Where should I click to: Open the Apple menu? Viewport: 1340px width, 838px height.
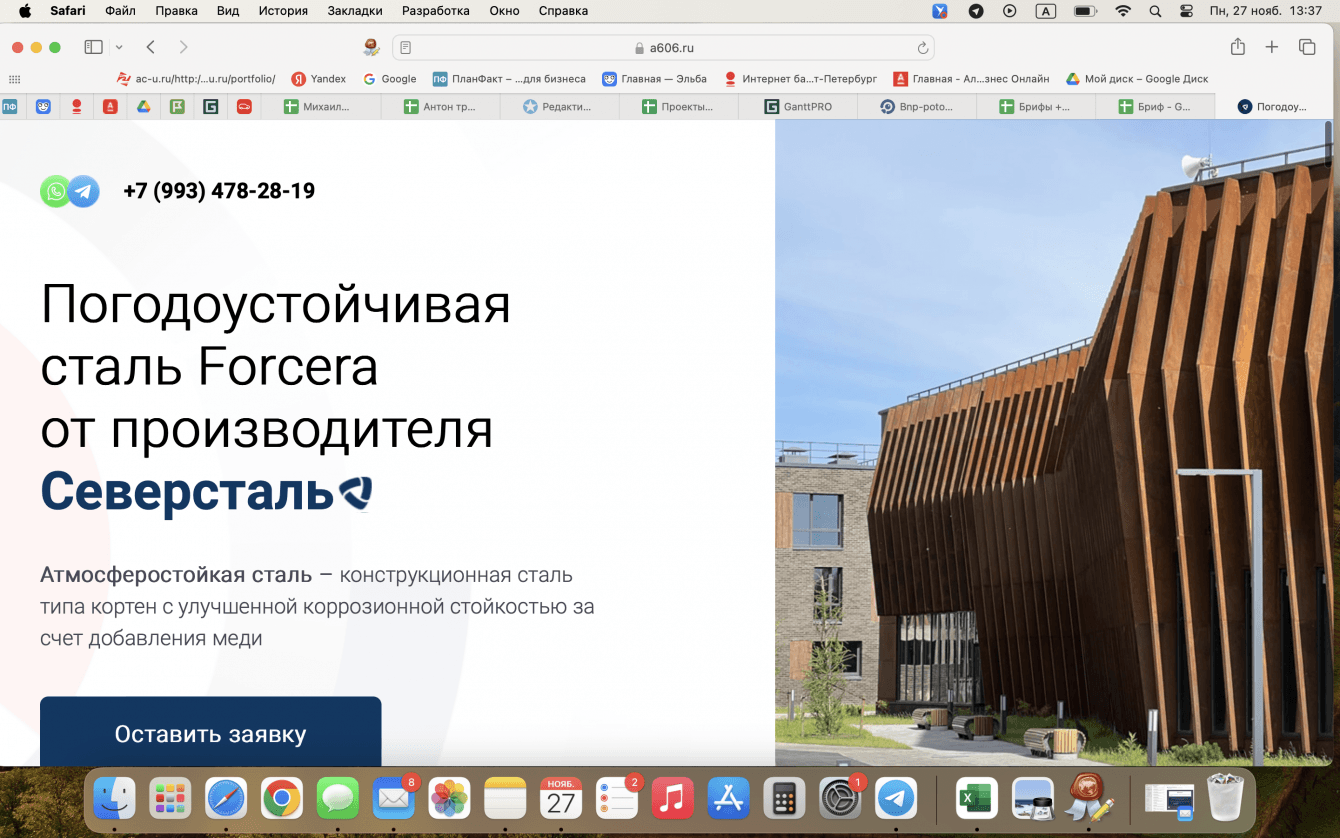point(25,11)
